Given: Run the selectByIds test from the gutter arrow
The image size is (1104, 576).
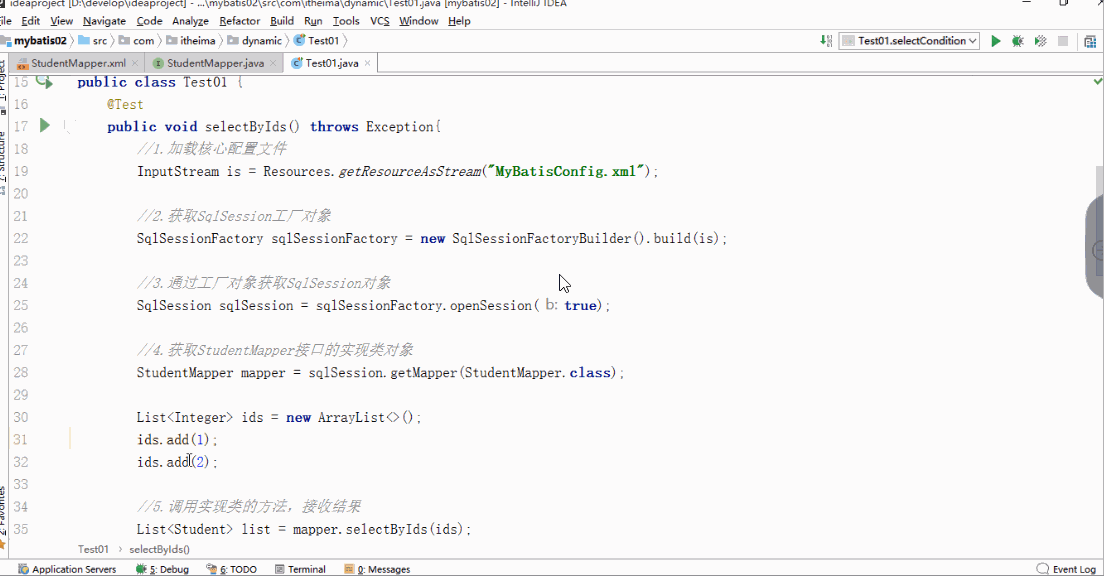Looking at the screenshot, I should pos(43,125).
